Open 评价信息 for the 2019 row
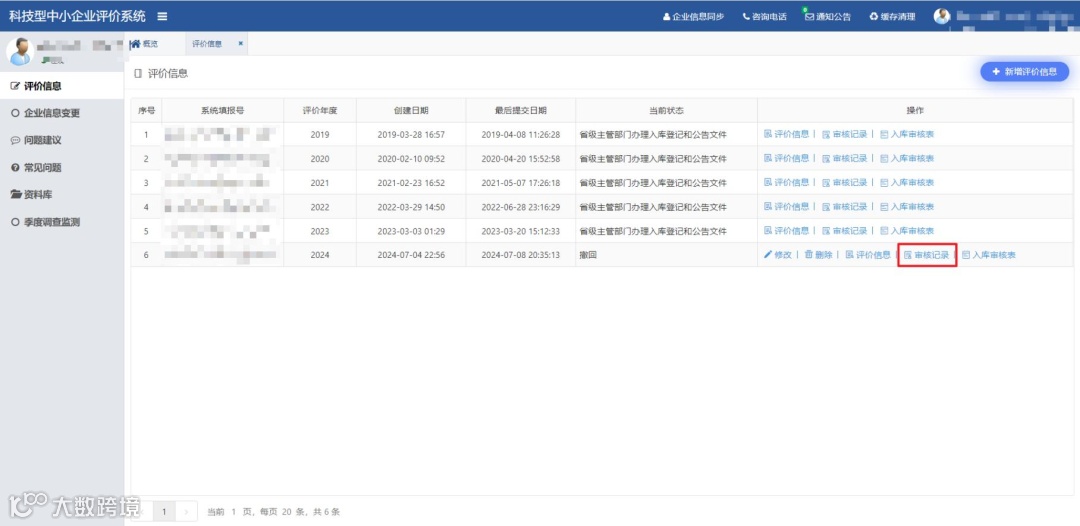This screenshot has height=526, width=1080. pos(787,134)
